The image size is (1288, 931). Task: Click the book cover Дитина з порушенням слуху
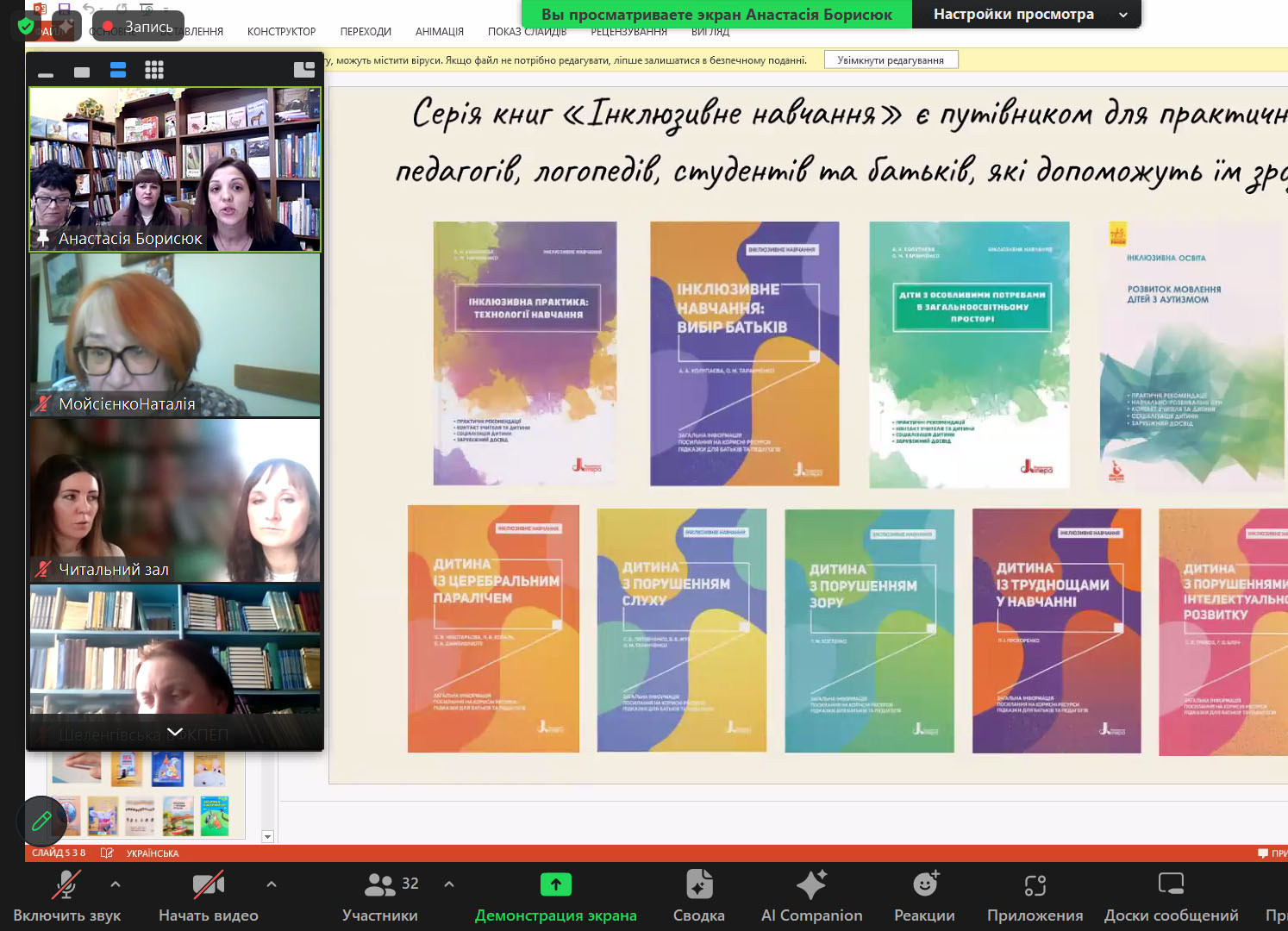681,631
